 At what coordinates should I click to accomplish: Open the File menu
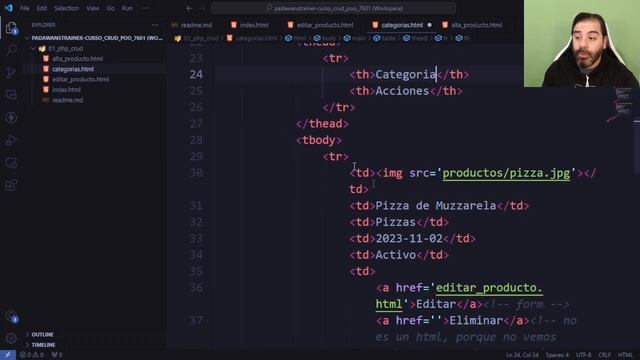pyautogui.click(x=24, y=8)
